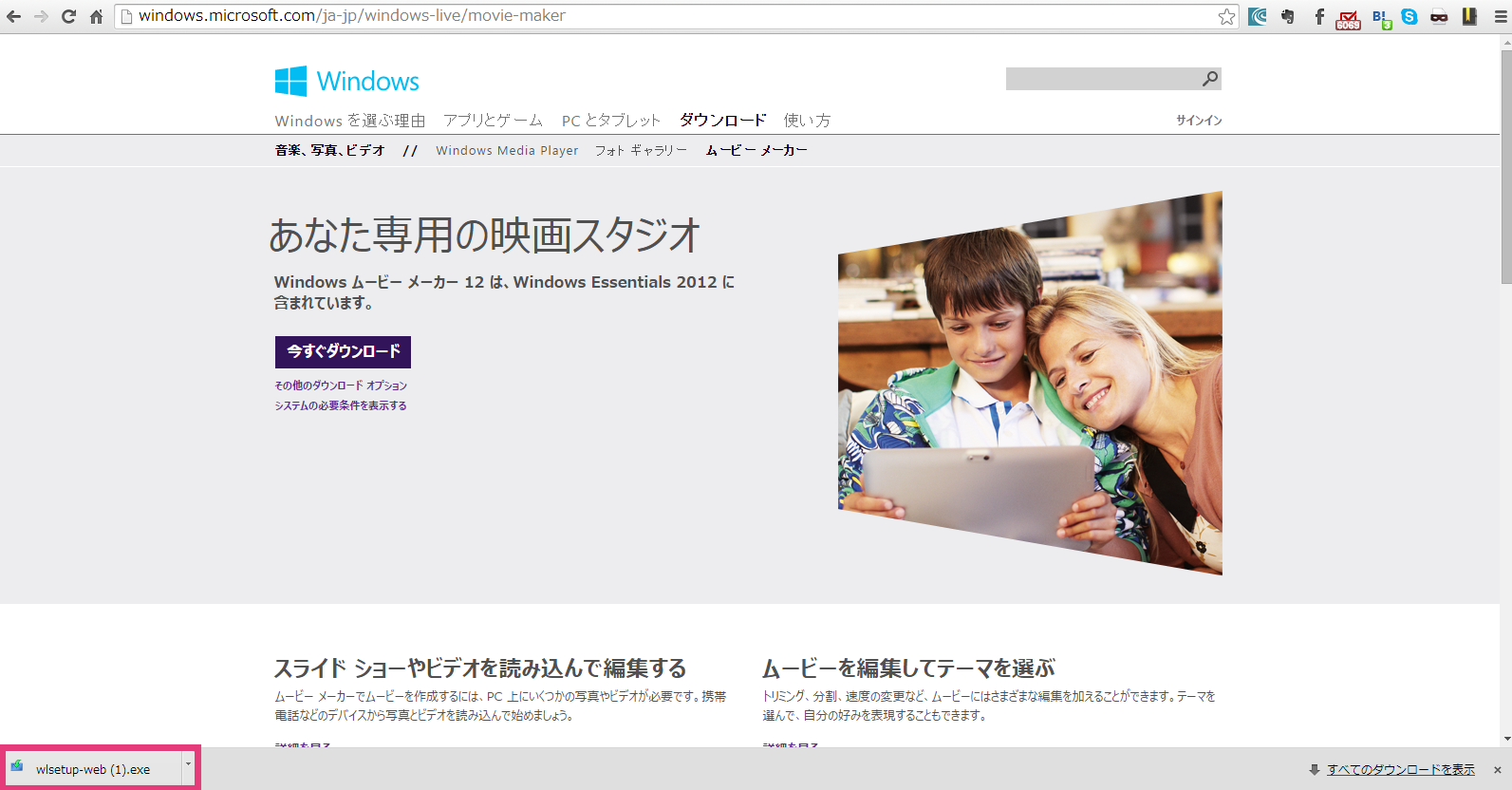Click heading ムービーを編集してテーマを選ぶ
This screenshot has width=1512, height=790.
pyautogui.click(x=908, y=668)
